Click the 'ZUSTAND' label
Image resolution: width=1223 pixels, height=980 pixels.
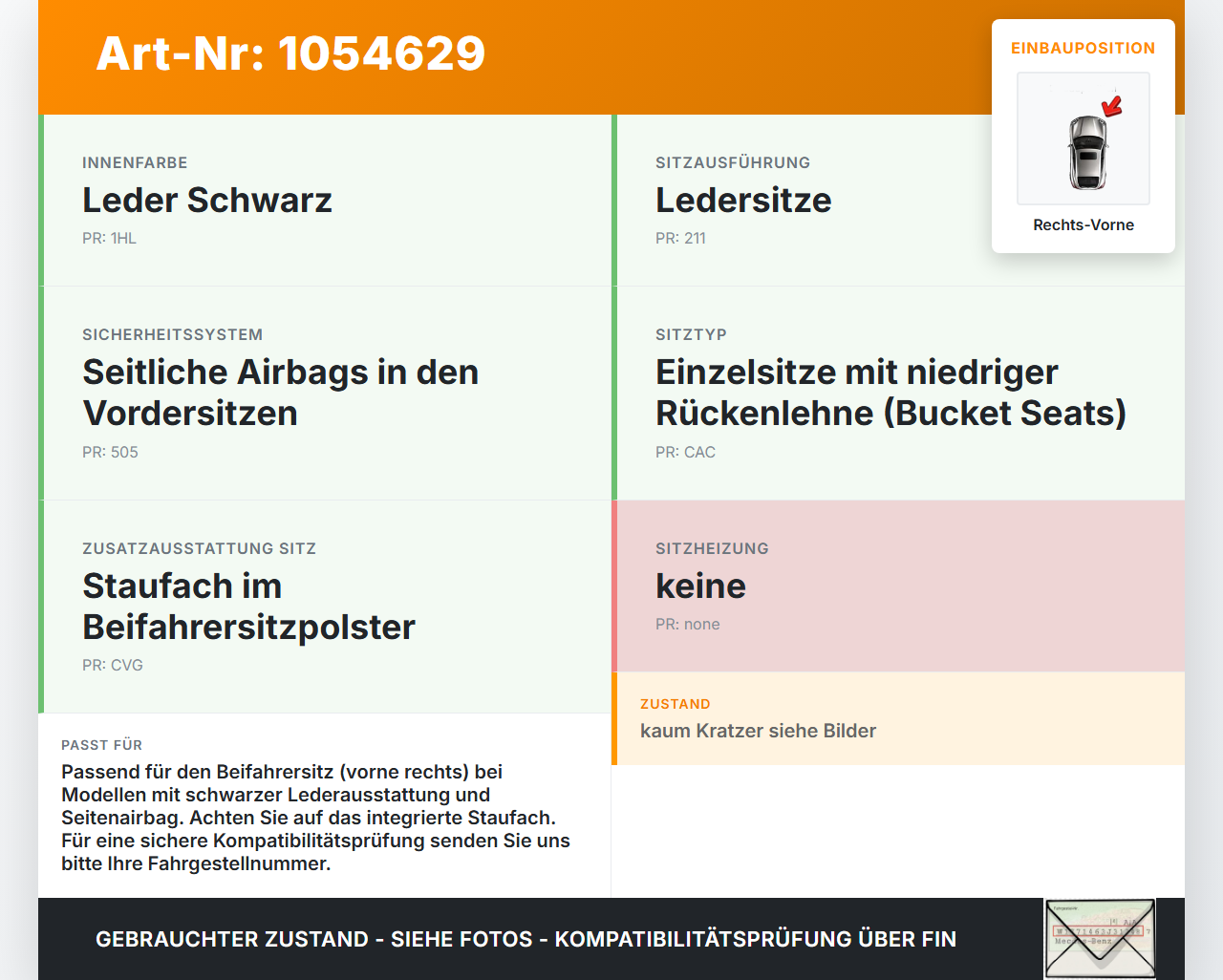[676, 704]
